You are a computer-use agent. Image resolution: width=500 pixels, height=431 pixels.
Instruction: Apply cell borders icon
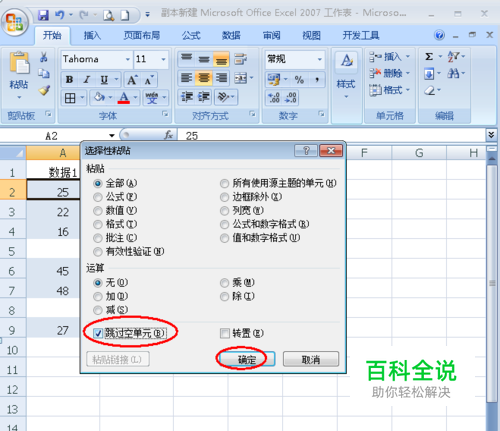click(70, 98)
